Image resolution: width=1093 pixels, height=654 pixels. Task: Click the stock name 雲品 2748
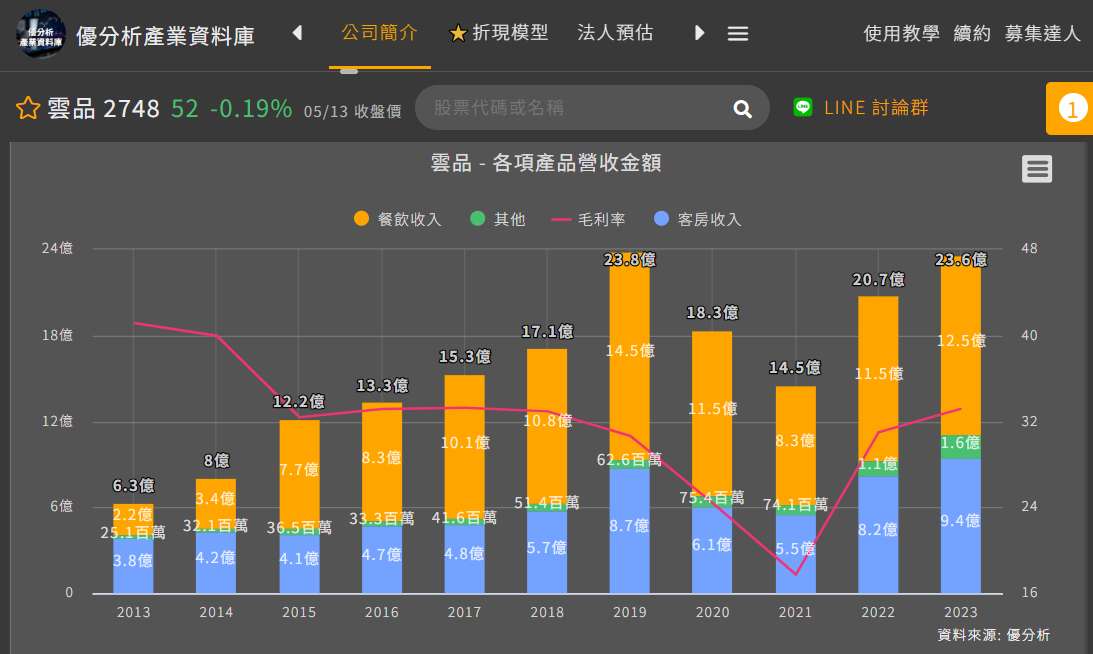point(103,108)
